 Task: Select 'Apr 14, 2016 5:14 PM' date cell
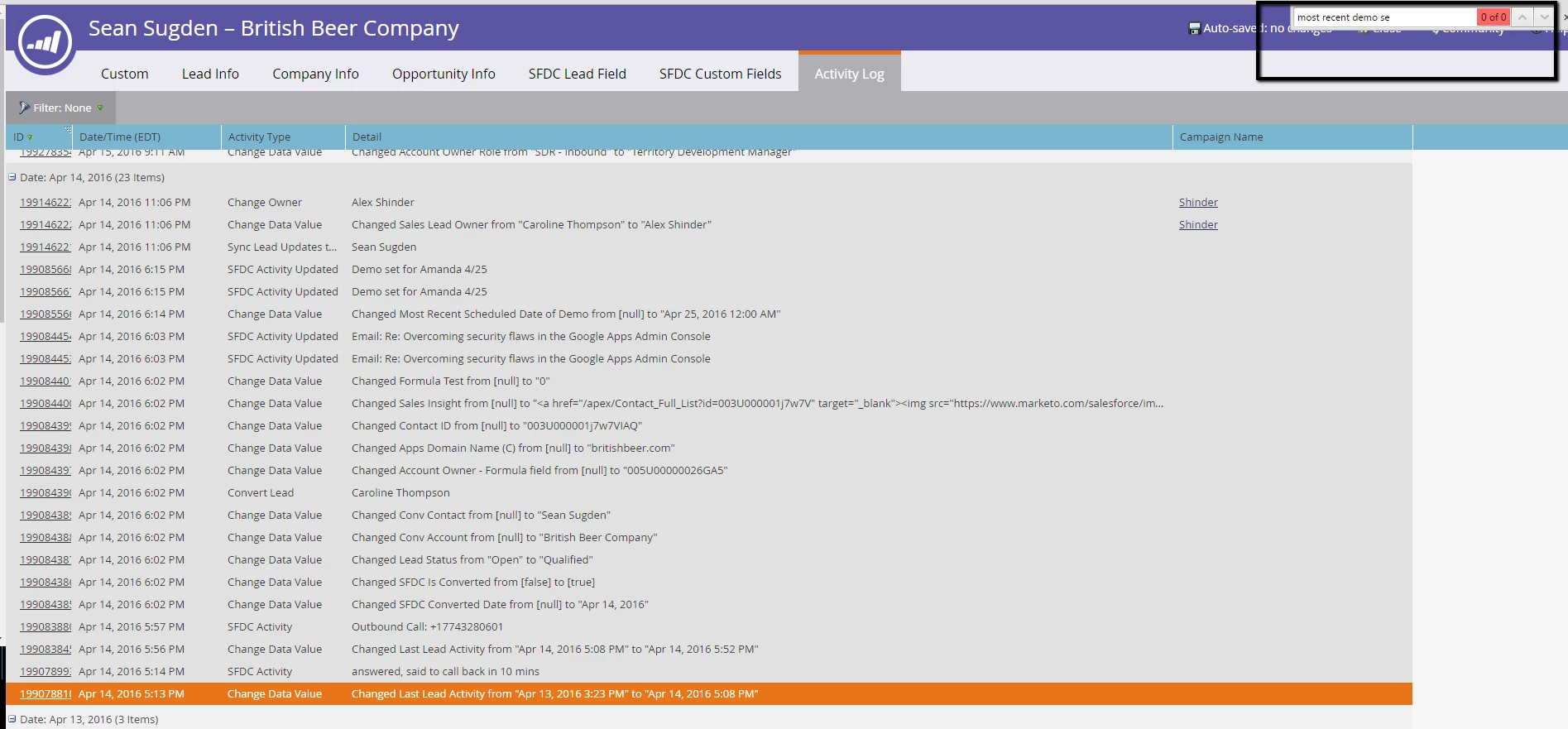point(132,671)
